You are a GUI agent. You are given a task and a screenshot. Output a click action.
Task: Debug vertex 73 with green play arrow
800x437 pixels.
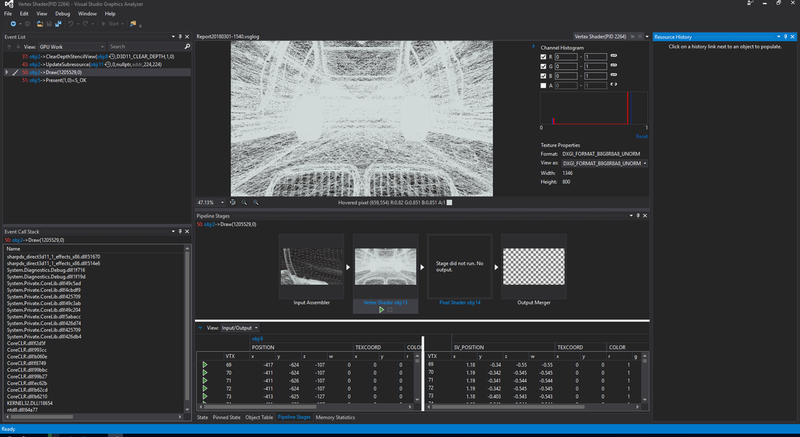(205, 396)
